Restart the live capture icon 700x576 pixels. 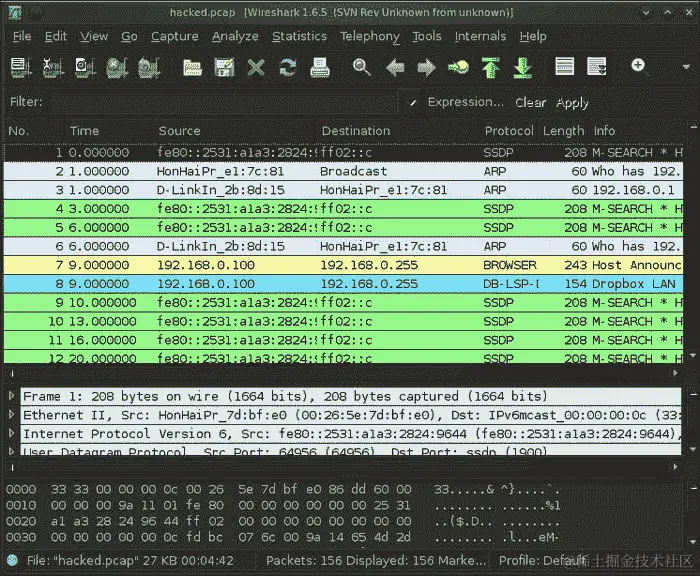coord(149,67)
